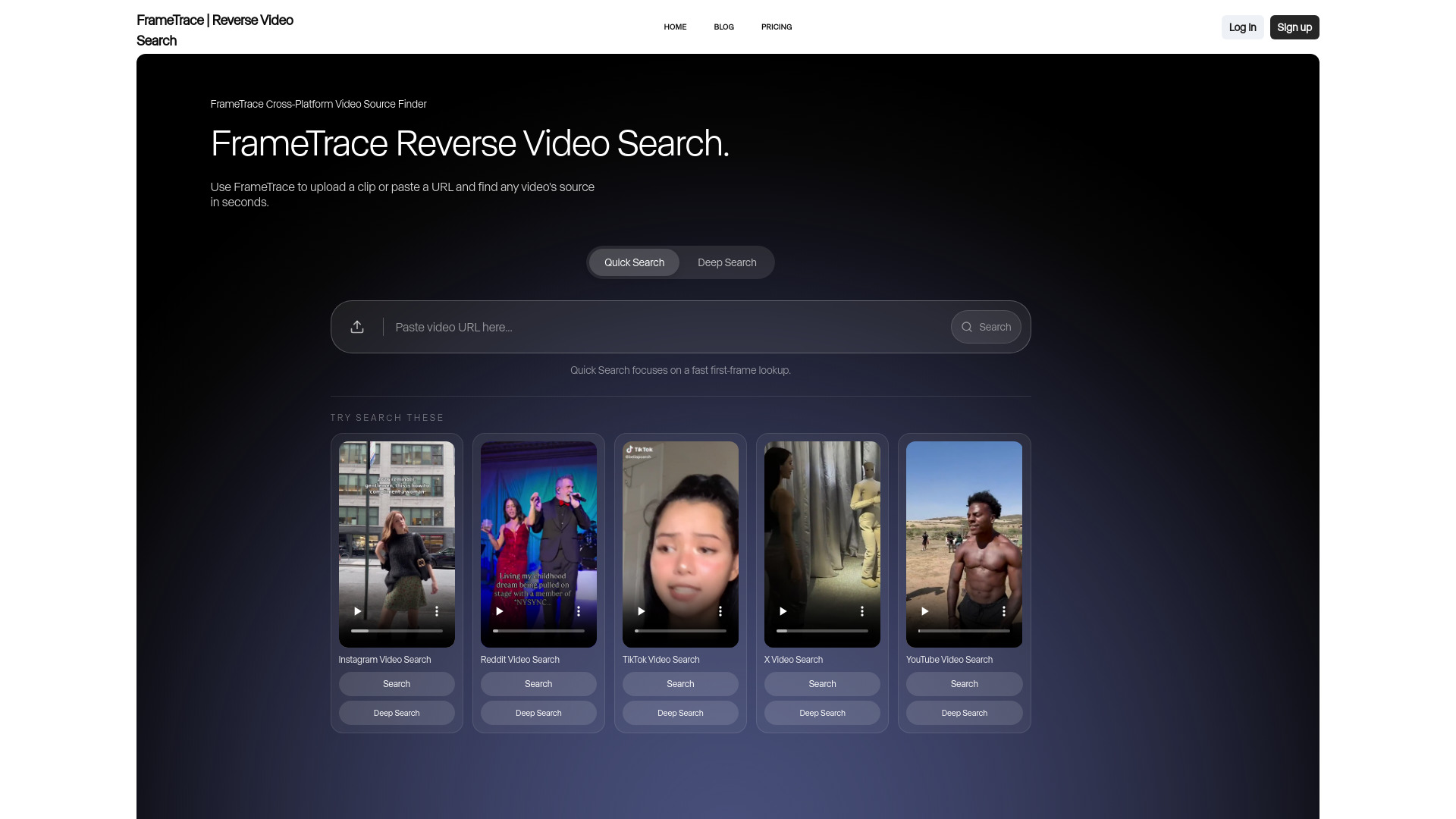Click the magnifier icon on the Search button
The height and width of the screenshot is (819, 1456).
(x=968, y=327)
